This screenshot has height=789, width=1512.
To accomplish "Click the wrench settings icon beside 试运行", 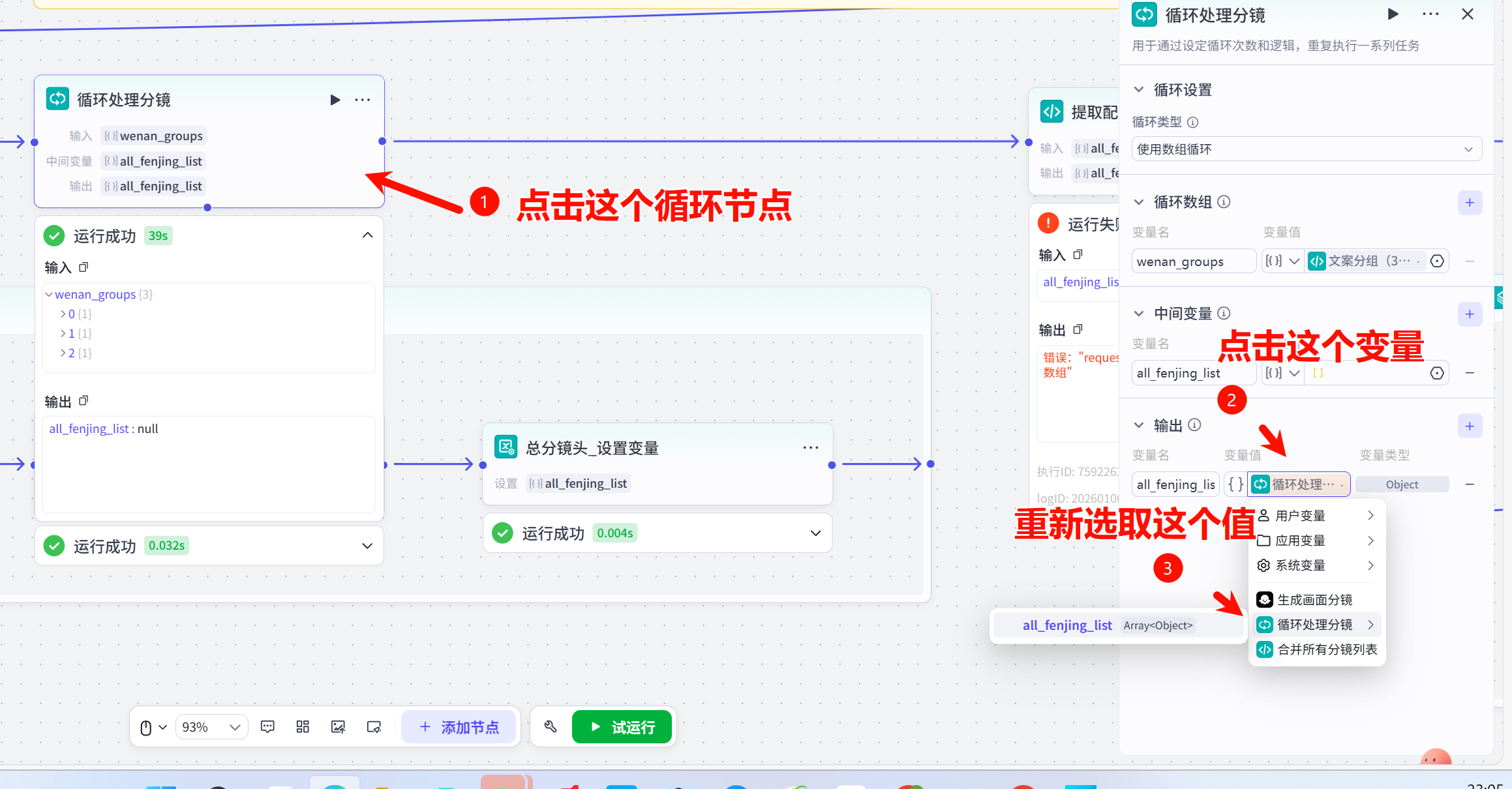I will 550,726.
